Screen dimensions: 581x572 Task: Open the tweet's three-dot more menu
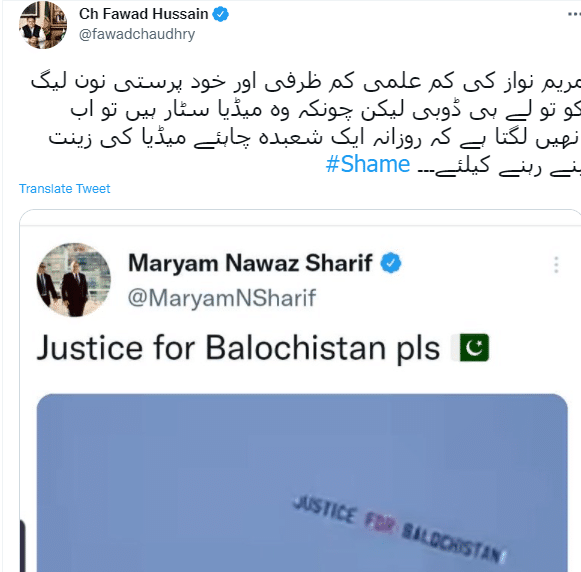(574, 14)
